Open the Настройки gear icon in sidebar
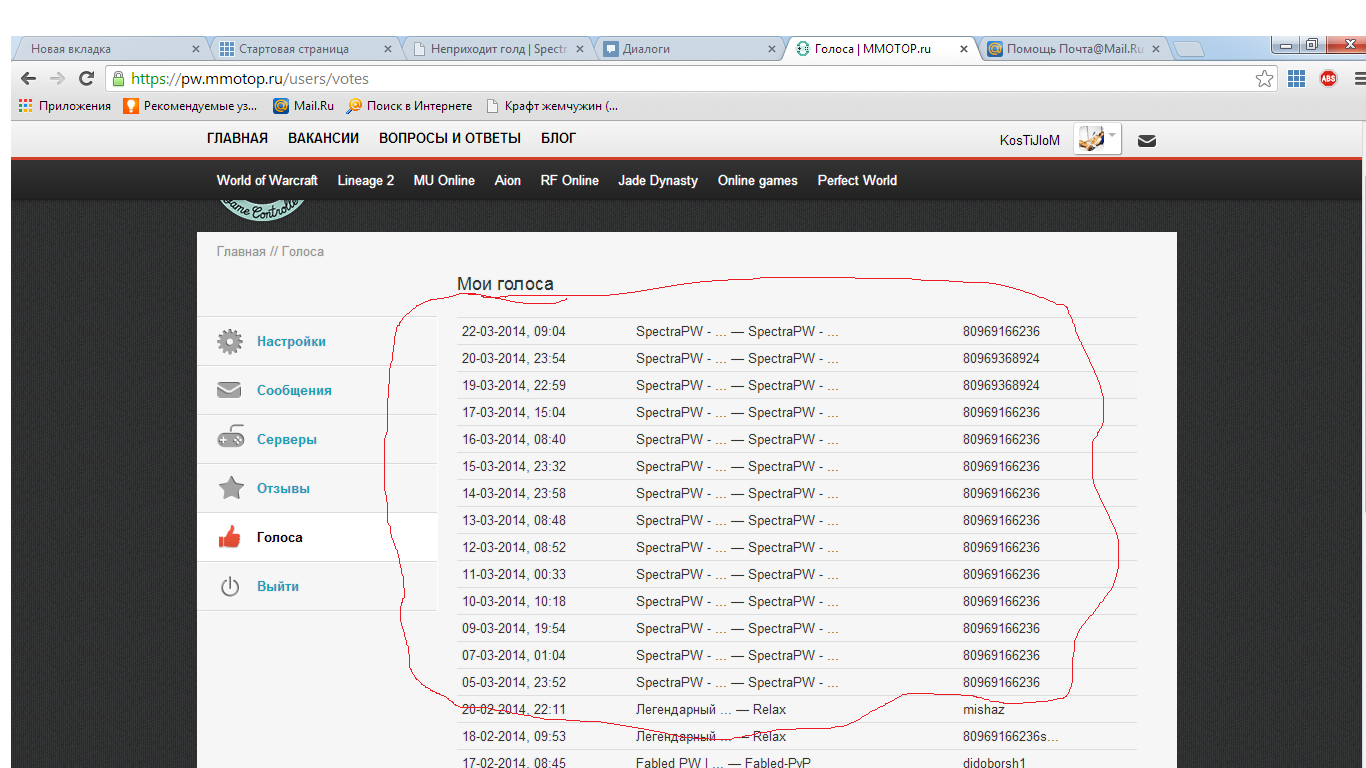The width and height of the screenshot is (1366, 768). coord(230,341)
